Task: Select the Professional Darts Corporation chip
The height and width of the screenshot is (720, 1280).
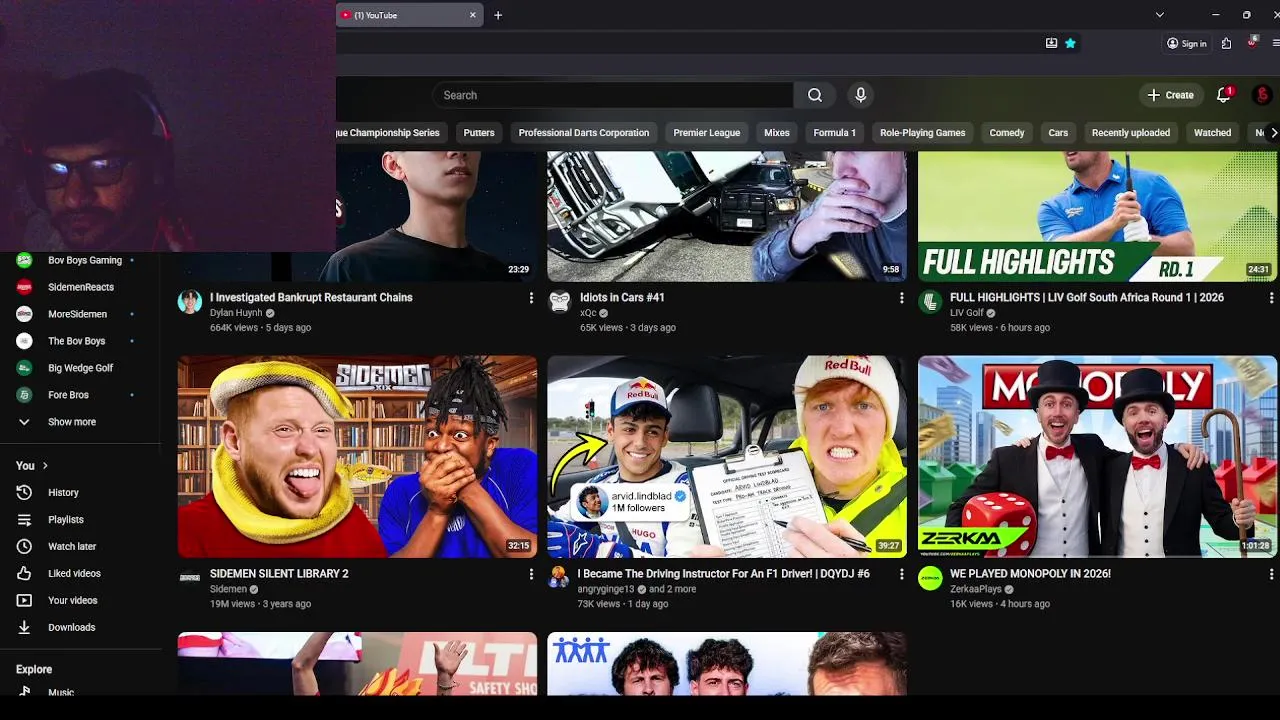Action: tap(584, 133)
